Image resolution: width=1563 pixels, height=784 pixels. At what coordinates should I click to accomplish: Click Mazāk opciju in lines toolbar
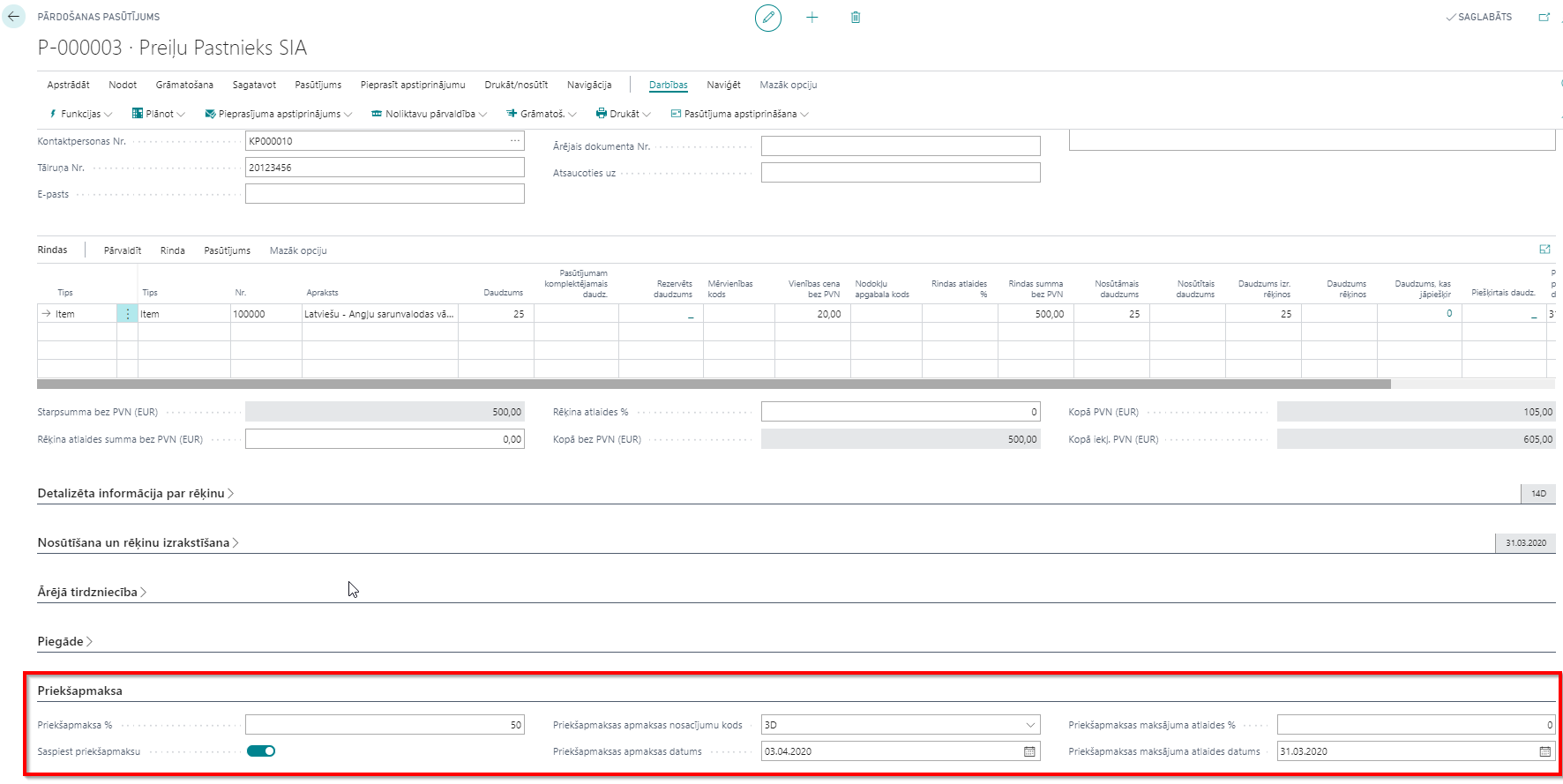click(298, 250)
